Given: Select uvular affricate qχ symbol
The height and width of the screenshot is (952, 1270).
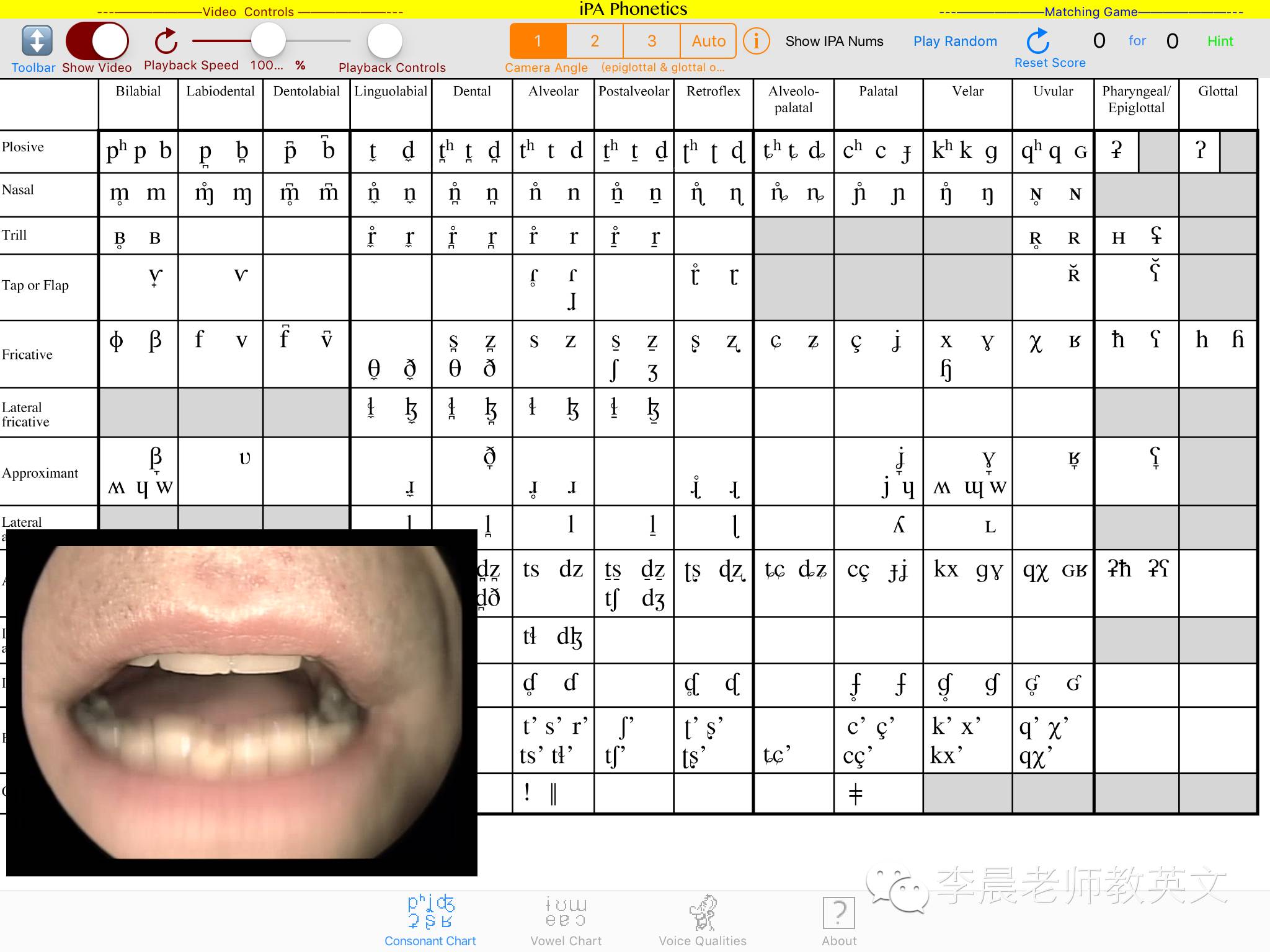Looking at the screenshot, I should point(1036,572).
